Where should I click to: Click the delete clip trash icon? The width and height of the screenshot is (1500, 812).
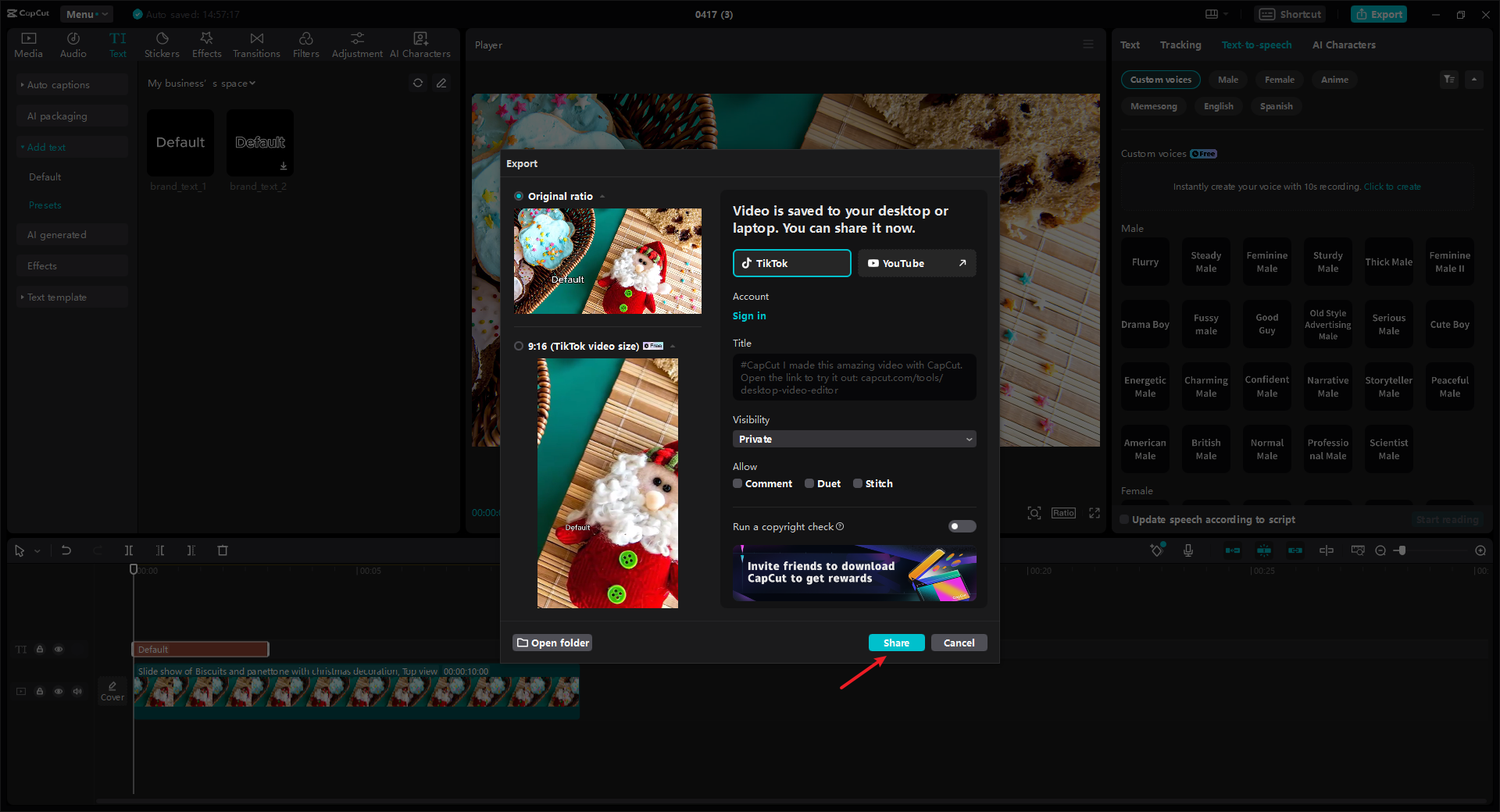point(223,550)
